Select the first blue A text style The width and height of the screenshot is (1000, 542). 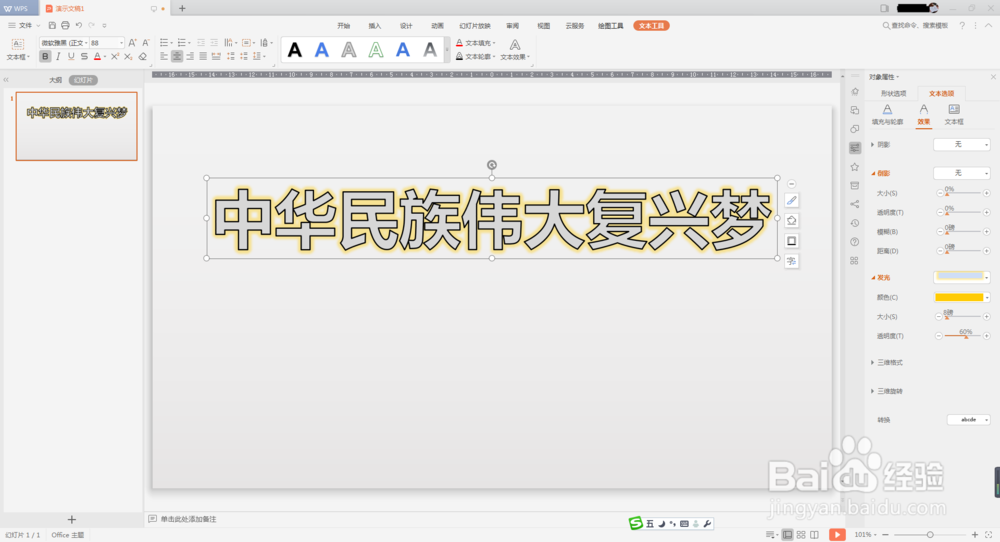click(321, 50)
